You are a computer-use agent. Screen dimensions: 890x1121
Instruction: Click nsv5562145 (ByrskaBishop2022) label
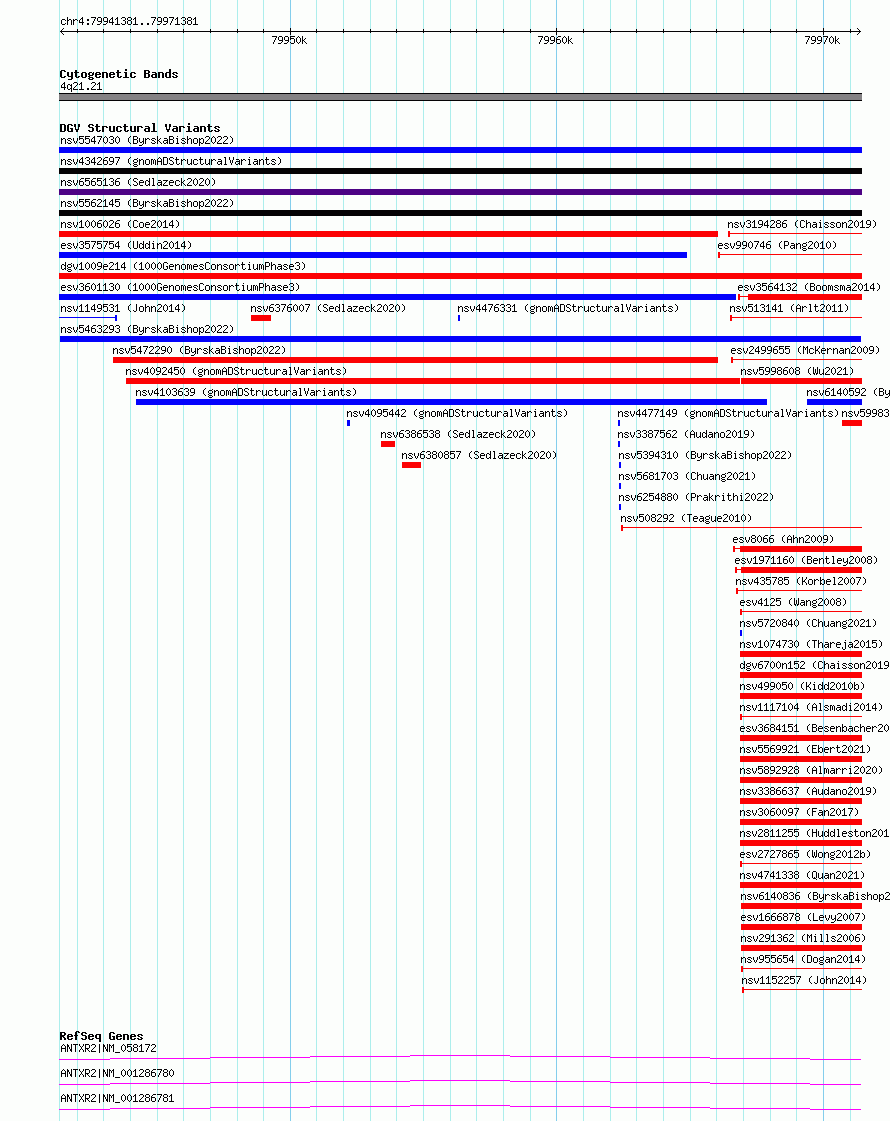147,203
